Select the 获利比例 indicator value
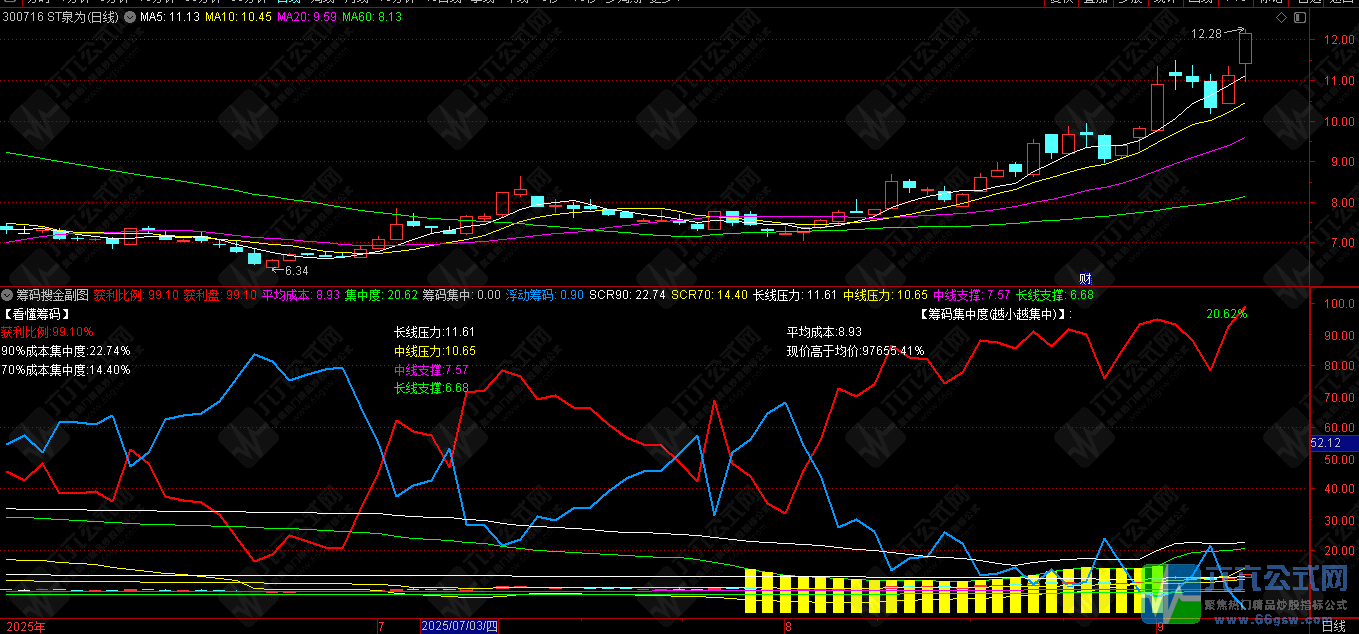 (137, 295)
